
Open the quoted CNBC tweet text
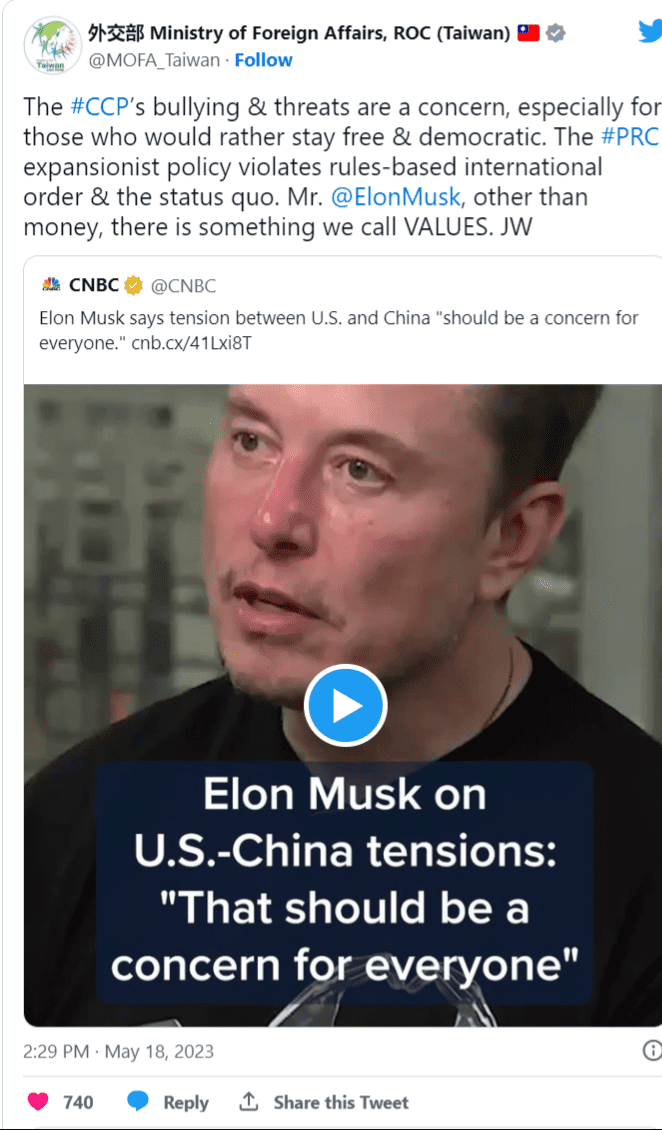click(339, 330)
